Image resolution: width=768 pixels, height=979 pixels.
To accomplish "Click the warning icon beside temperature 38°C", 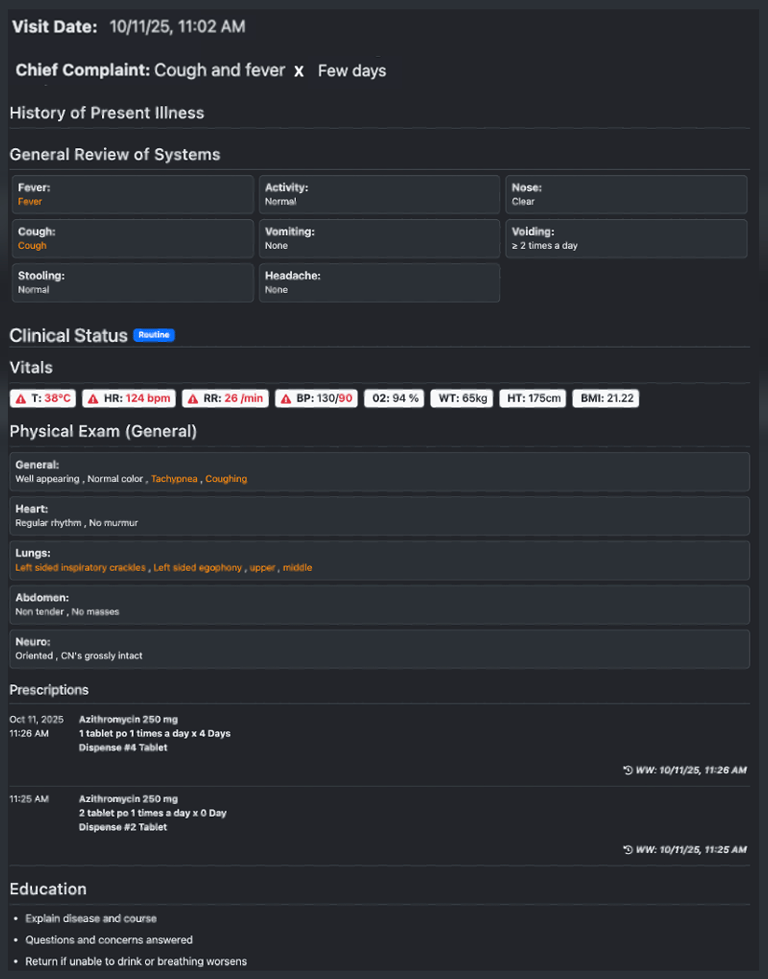I will (x=21, y=399).
